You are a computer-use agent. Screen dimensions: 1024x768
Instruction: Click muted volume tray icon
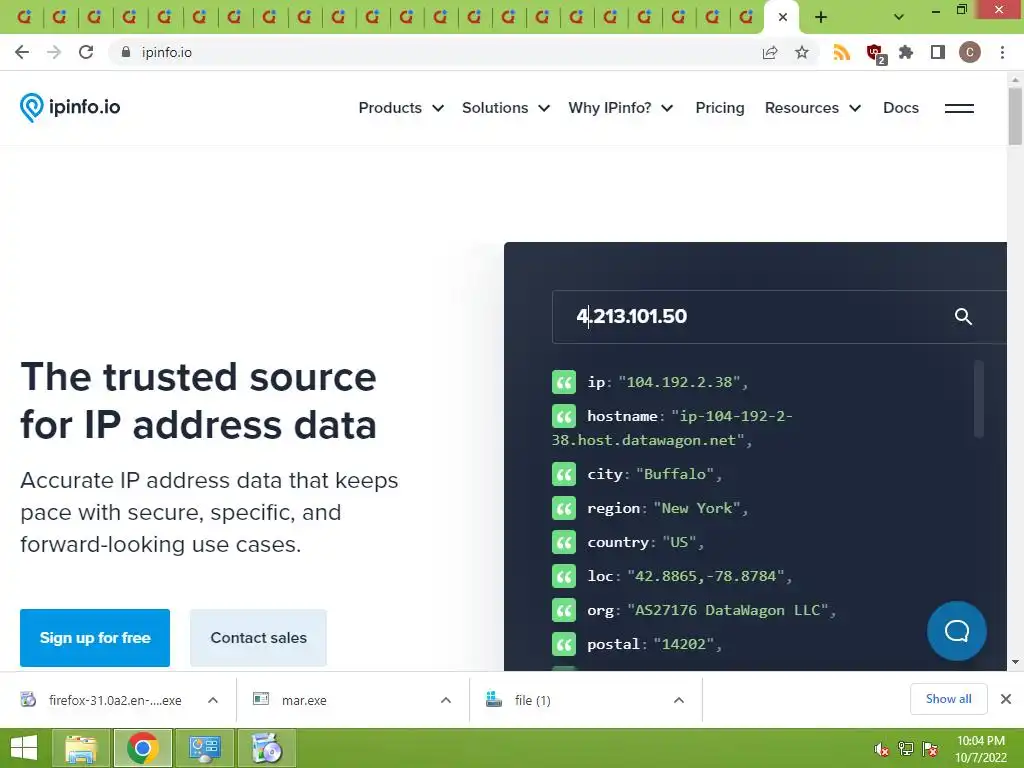point(881,749)
